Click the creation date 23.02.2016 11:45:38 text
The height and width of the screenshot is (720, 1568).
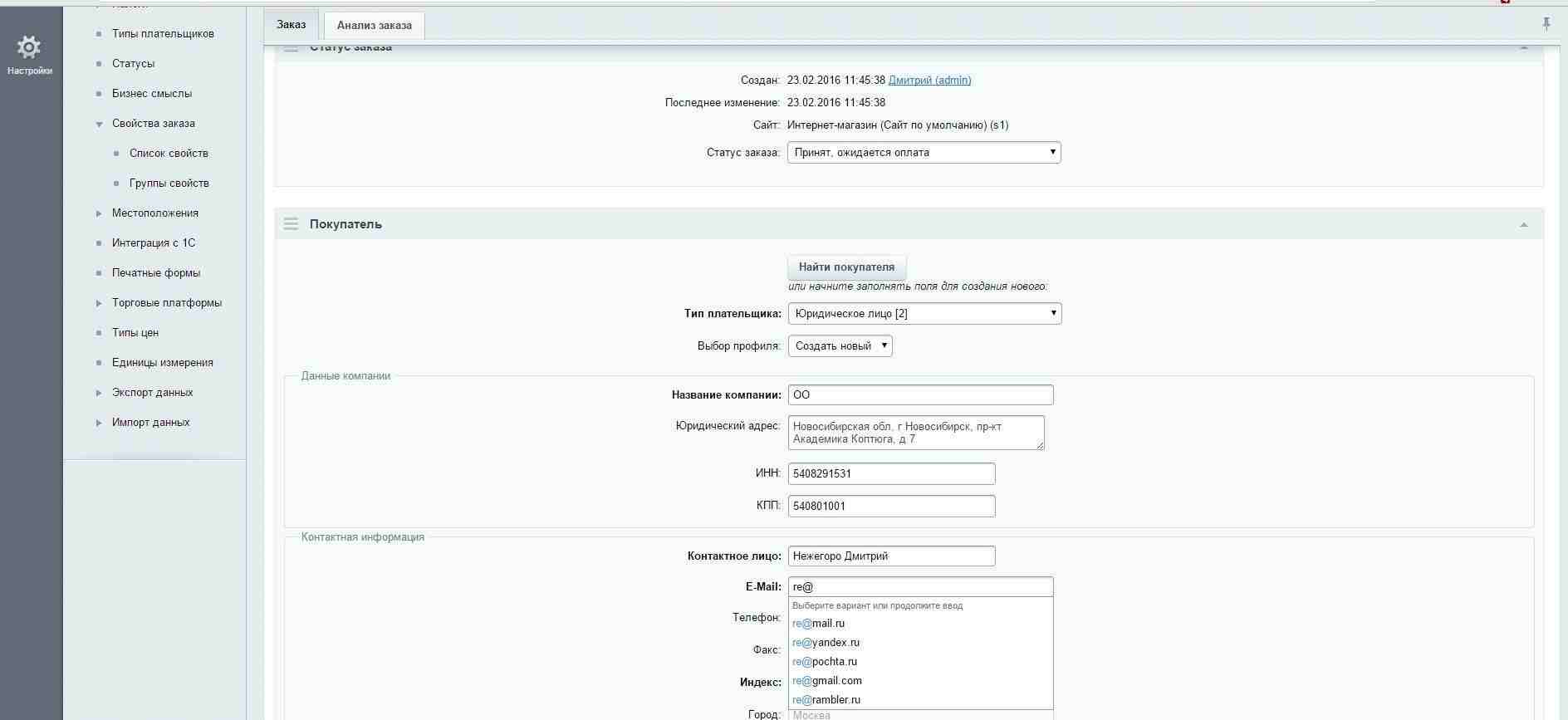click(836, 81)
